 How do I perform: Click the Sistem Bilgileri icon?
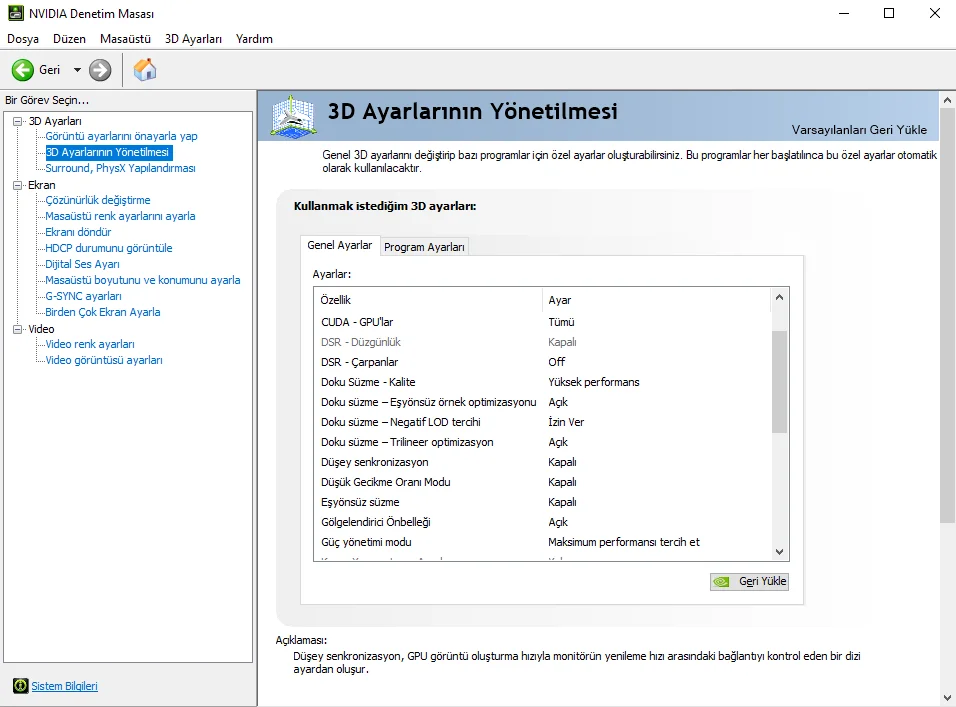pos(21,686)
